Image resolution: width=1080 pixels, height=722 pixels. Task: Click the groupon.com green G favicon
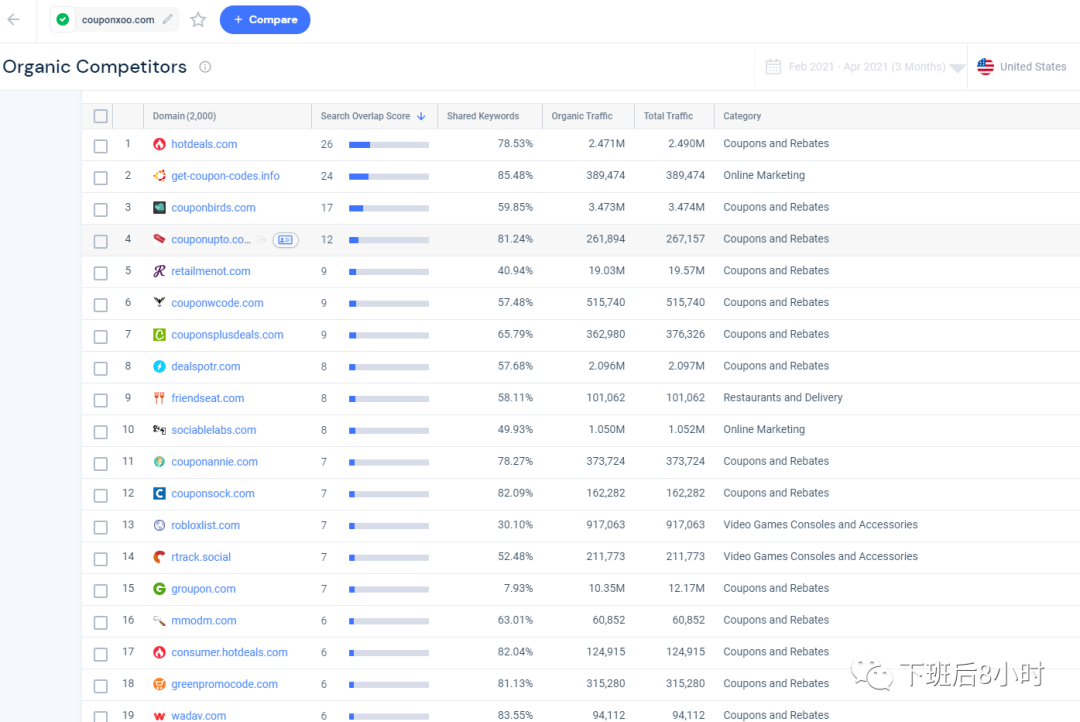tap(159, 589)
